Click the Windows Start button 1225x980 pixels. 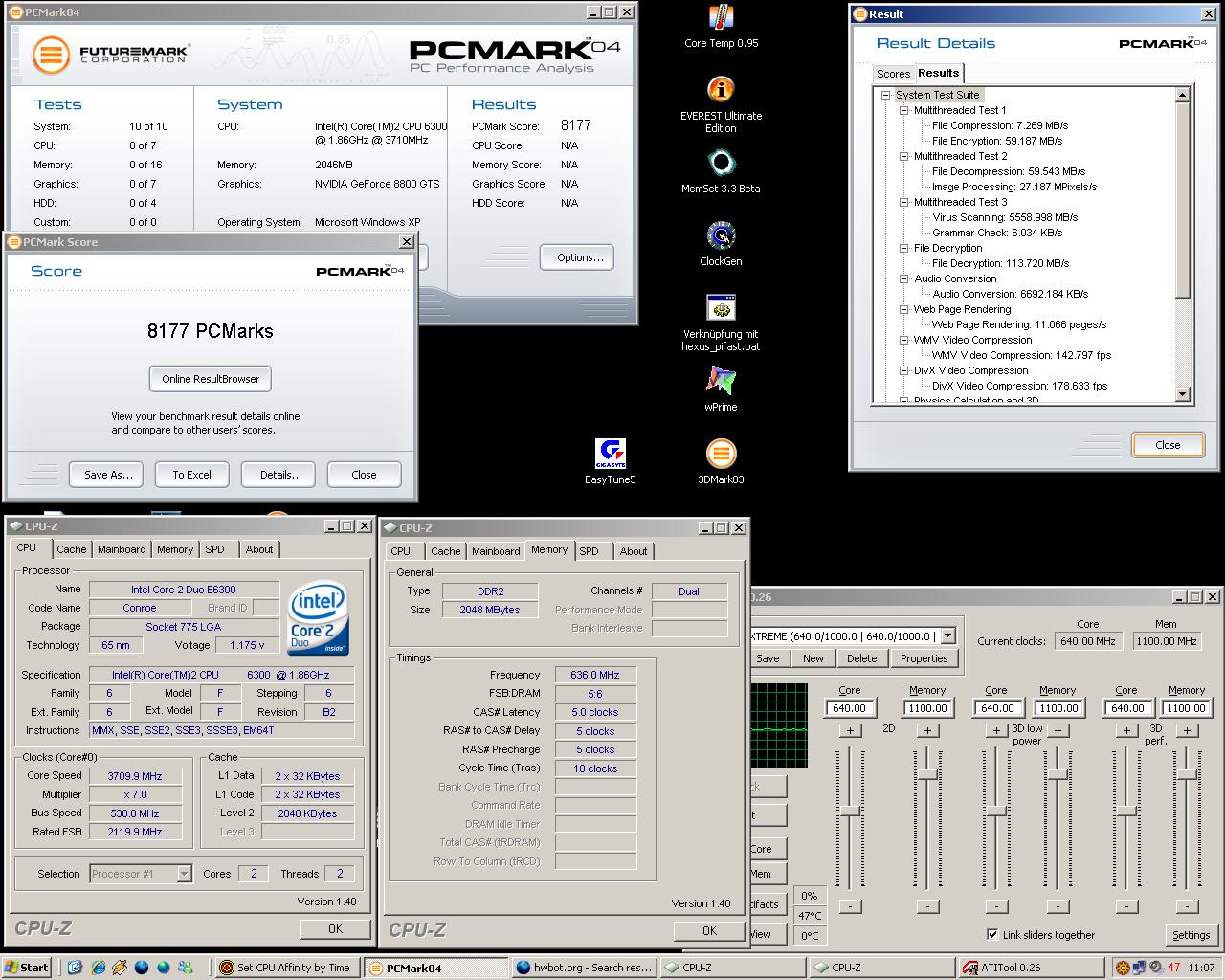tap(27, 968)
